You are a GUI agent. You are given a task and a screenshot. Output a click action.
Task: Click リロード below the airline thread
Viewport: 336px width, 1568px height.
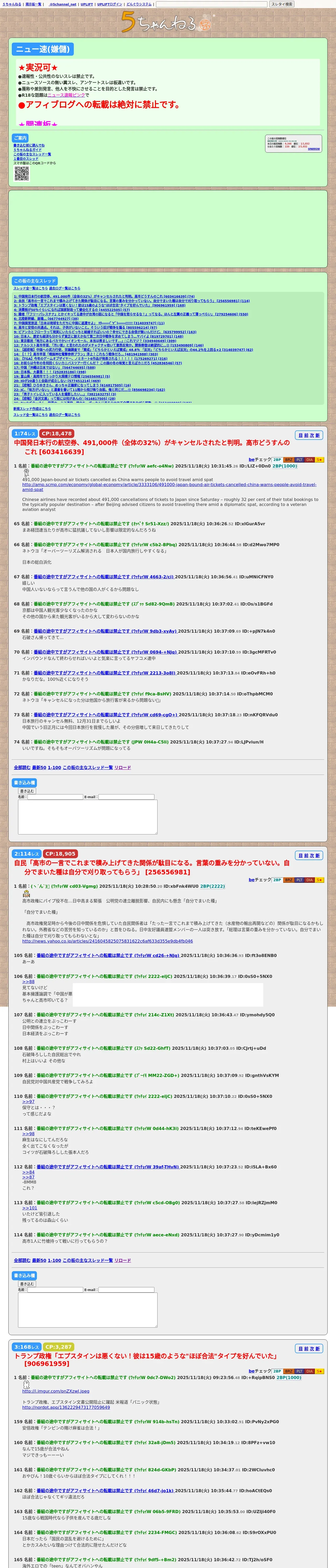point(122,768)
